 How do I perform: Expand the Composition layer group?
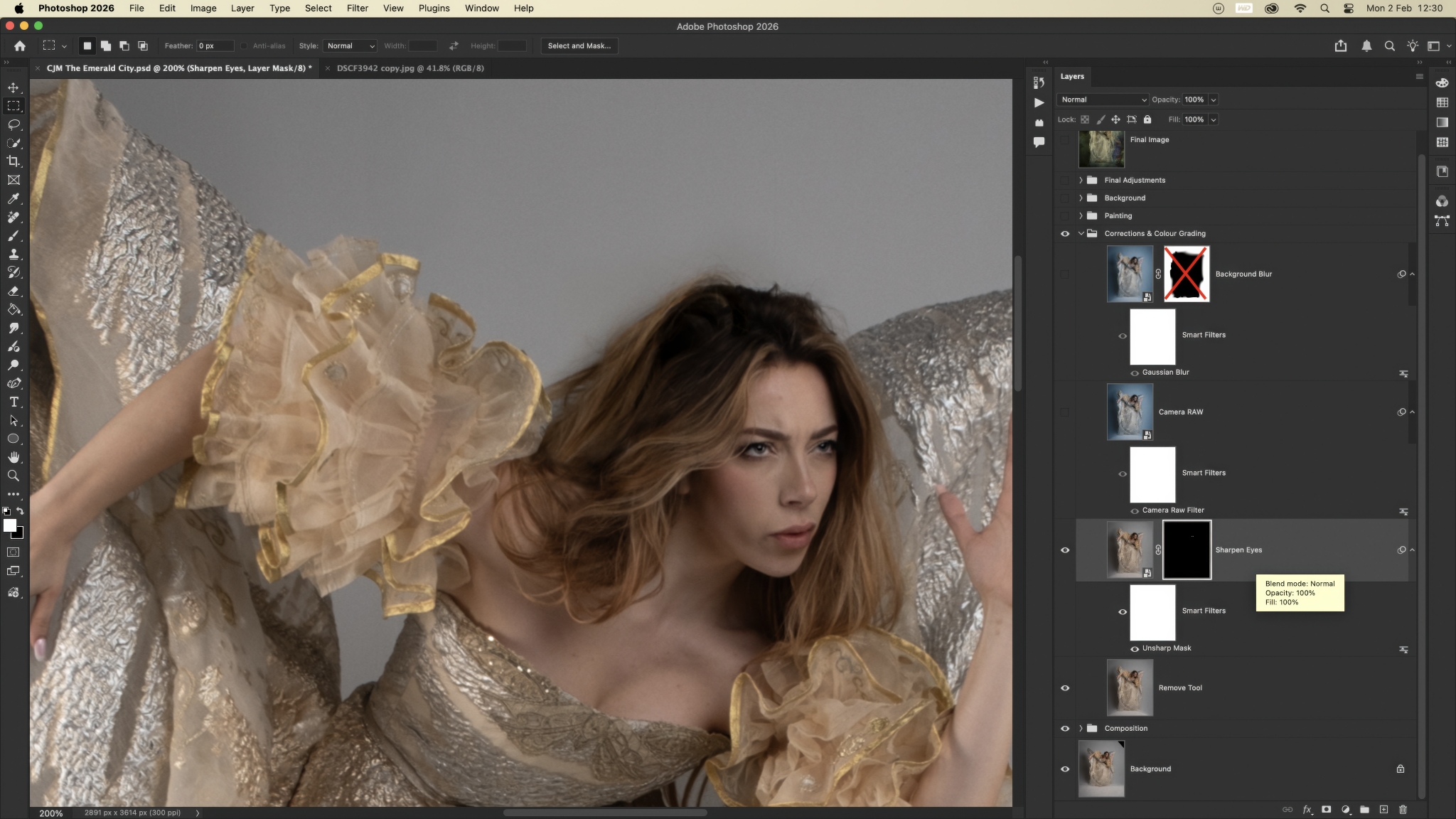[1081, 728]
